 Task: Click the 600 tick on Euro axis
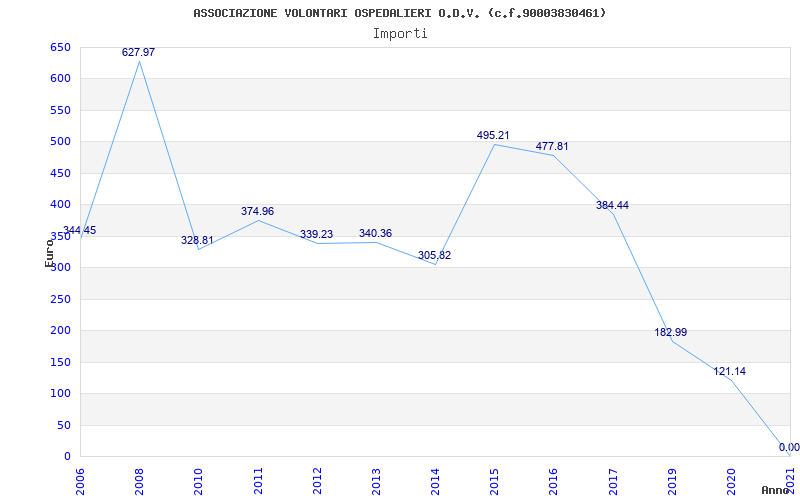[60, 79]
